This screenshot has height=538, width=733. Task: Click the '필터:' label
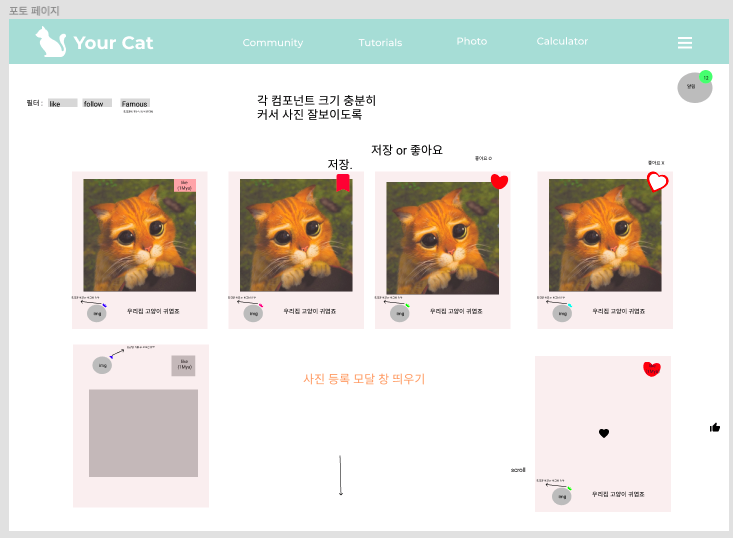click(x=35, y=103)
